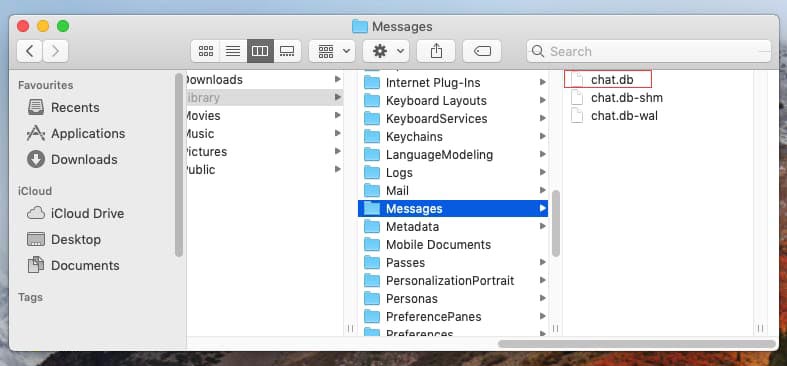The width and height of the screenshot is (787, 366).
Task: Expand arrow next to Public folder
Action: [x=338, y=170]
